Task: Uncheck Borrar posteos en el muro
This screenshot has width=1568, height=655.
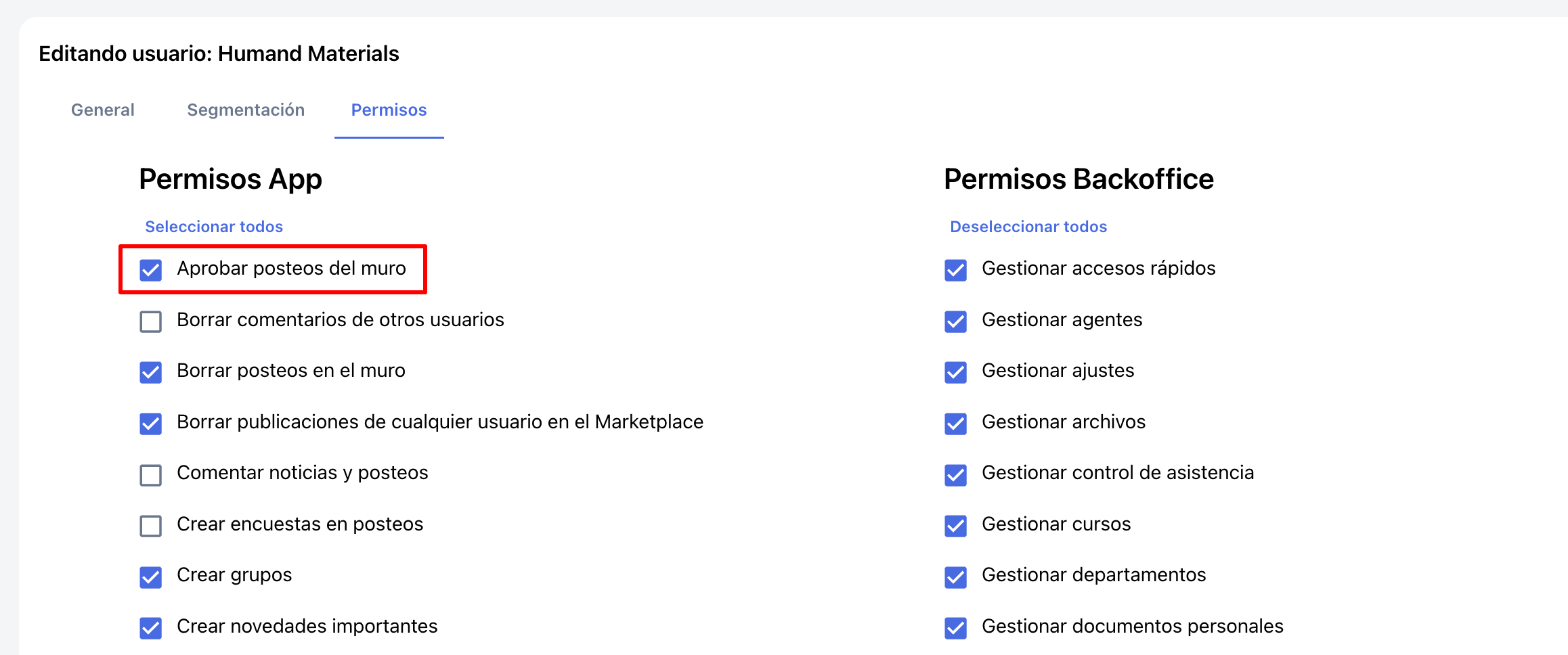Action: pos(150,372)
